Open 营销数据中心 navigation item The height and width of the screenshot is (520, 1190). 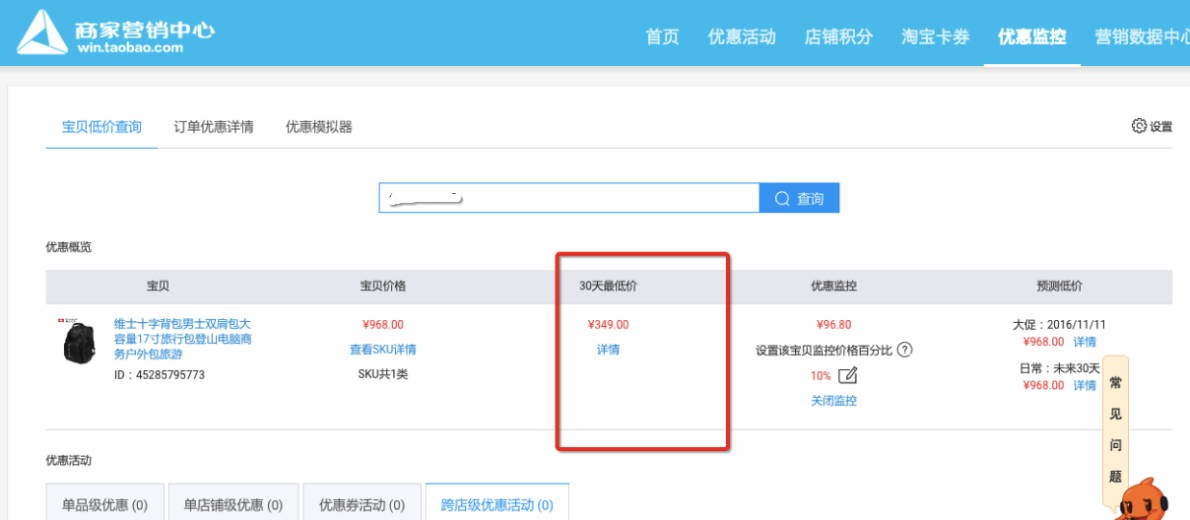pos(1142,37)
